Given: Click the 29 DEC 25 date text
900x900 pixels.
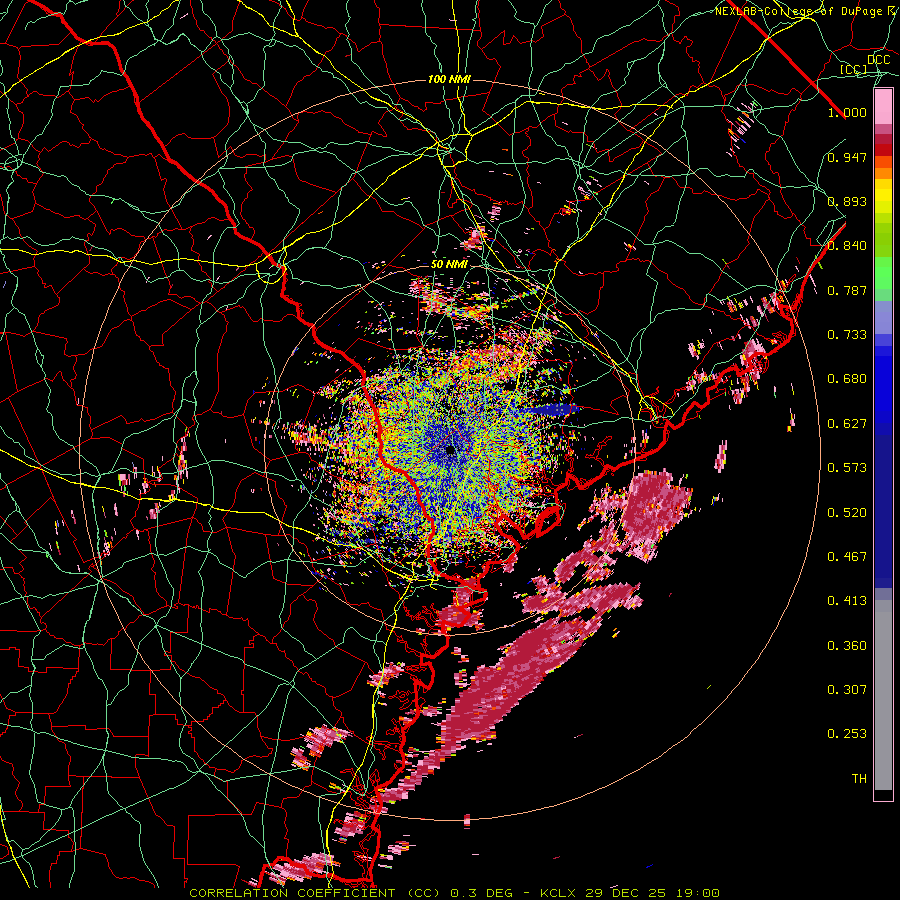Looking at the screenshot, I should [x=626, y=893].
